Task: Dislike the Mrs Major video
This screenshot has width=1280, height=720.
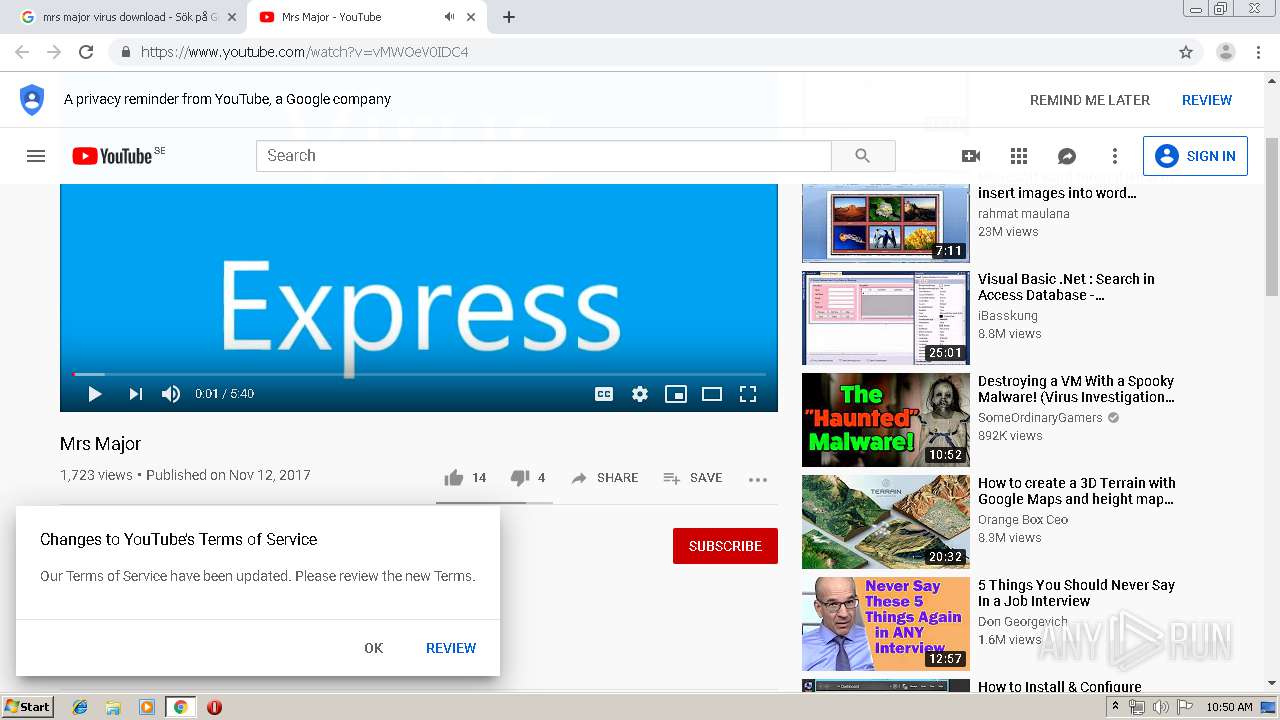Action: click(x=528, y=478)
